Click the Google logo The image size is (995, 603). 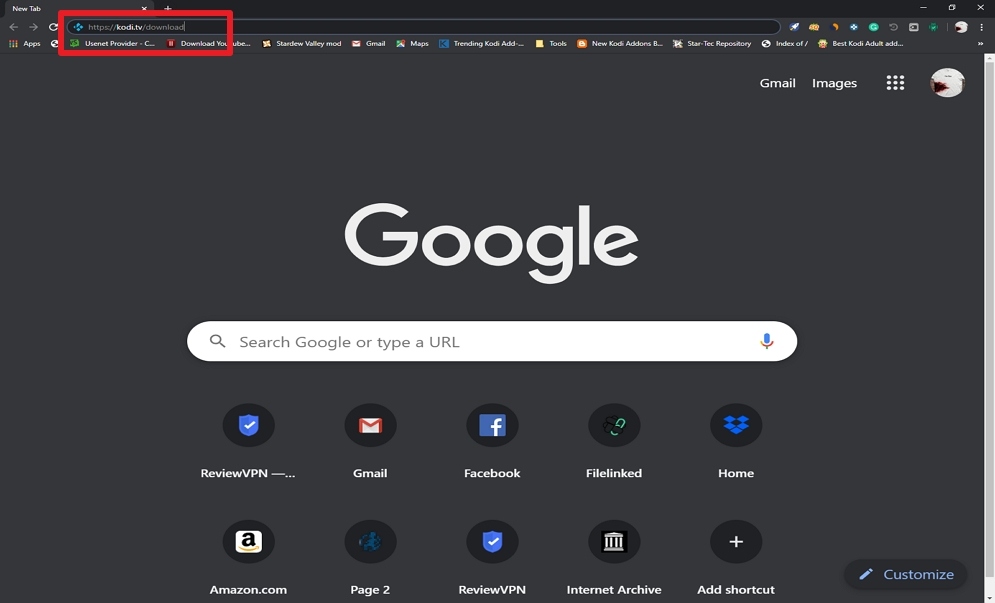click(491, 243)
